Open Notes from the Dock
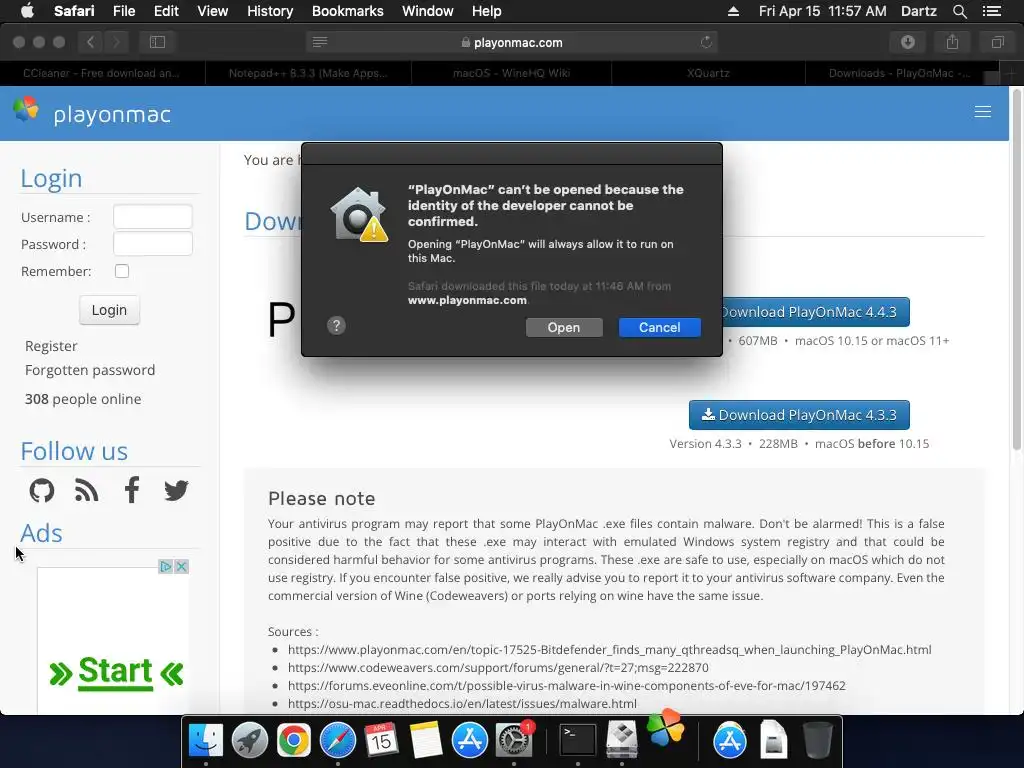The image size is (1024, 768). click(426, 741)
